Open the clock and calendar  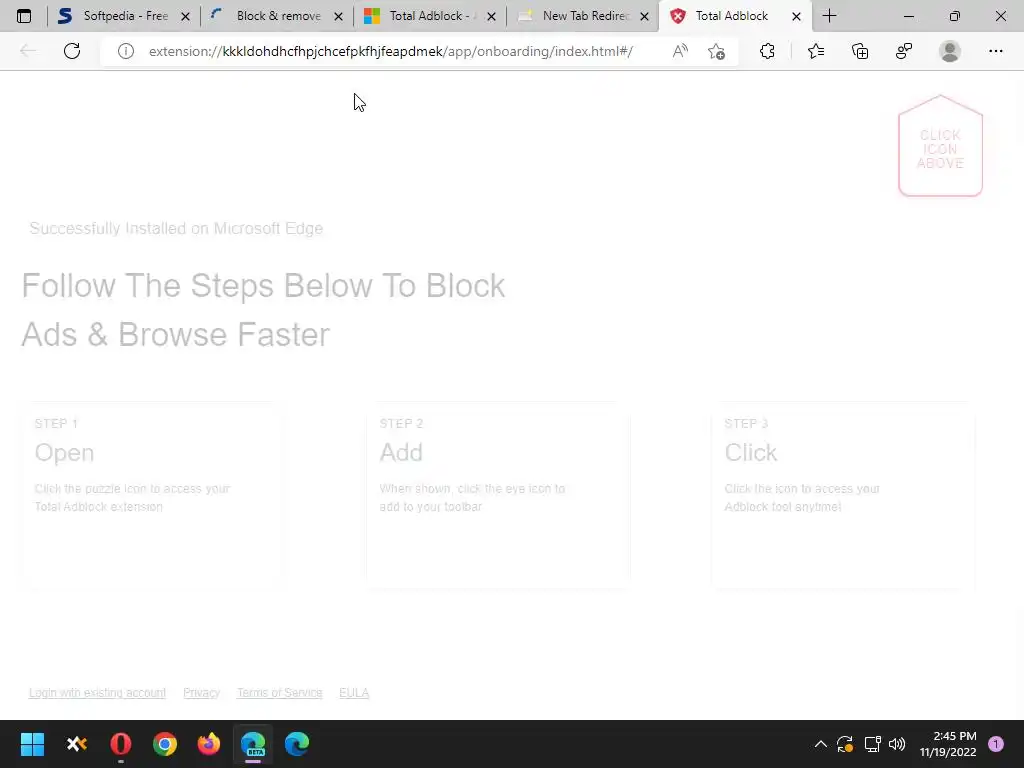coord(948,744)
